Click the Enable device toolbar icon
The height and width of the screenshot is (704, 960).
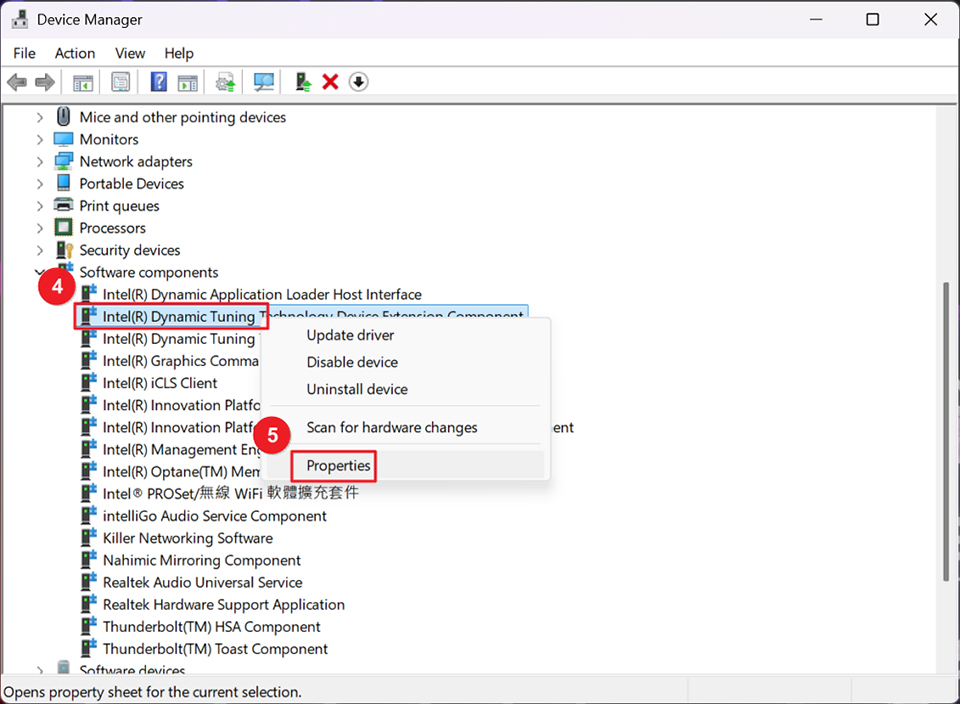coord(303,82)
